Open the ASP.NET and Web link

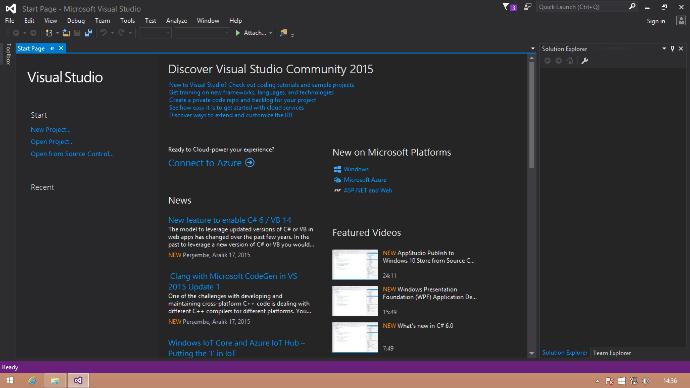[367, 190]
